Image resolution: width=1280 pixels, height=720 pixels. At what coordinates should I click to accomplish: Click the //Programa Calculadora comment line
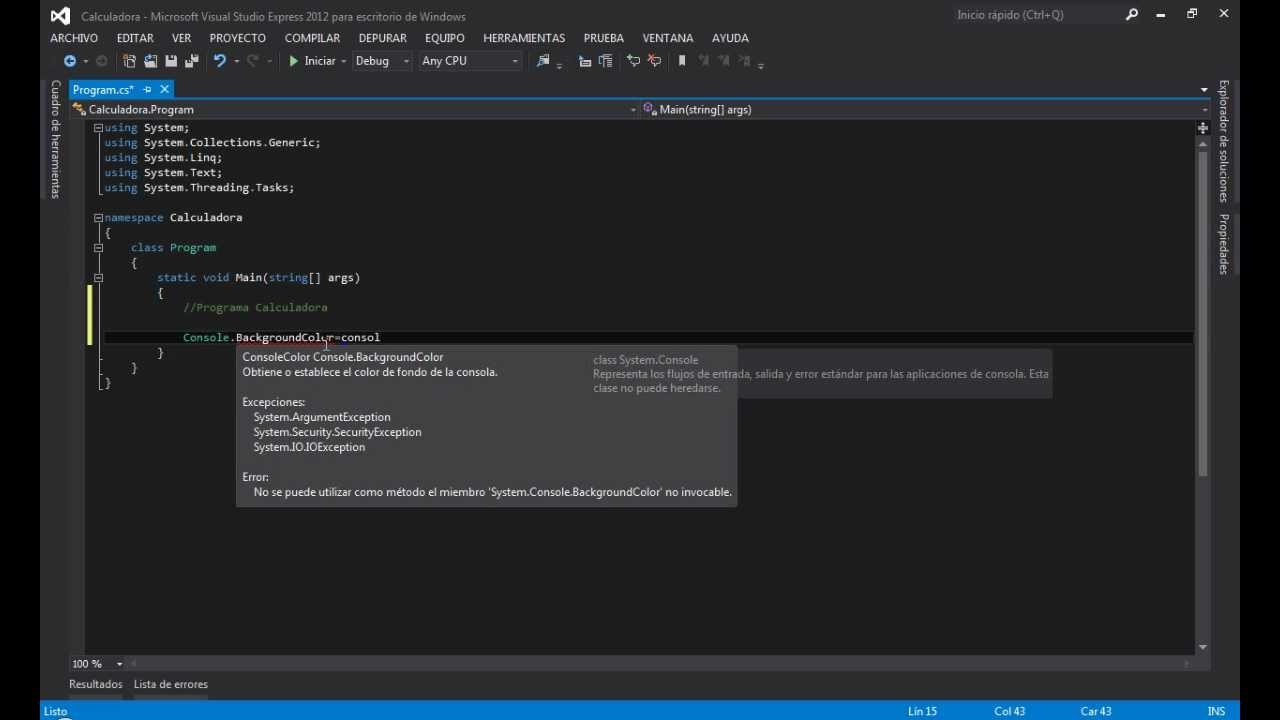[x=255, y=308]
